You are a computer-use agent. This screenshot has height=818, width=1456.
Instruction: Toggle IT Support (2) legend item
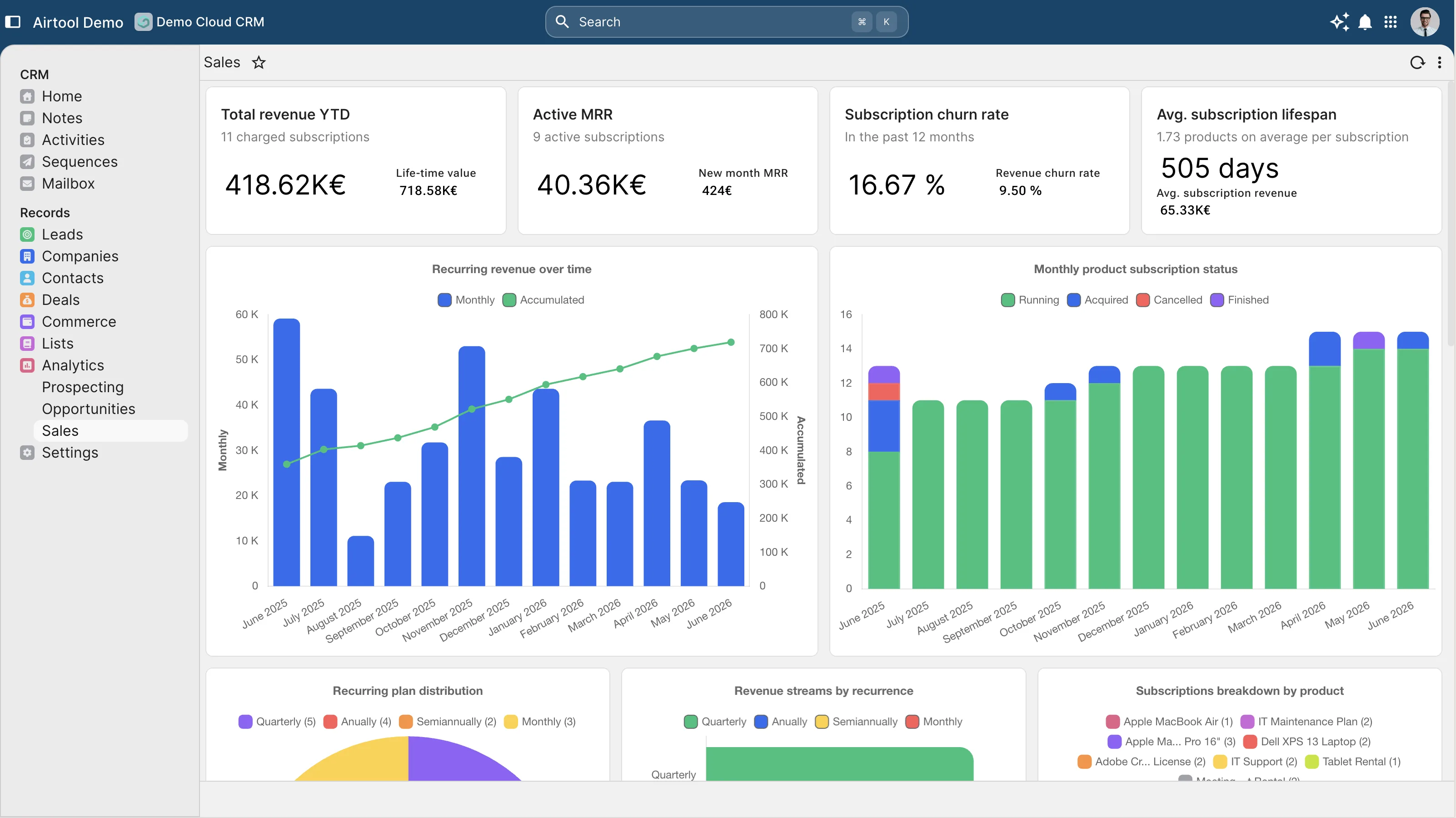1255,762
